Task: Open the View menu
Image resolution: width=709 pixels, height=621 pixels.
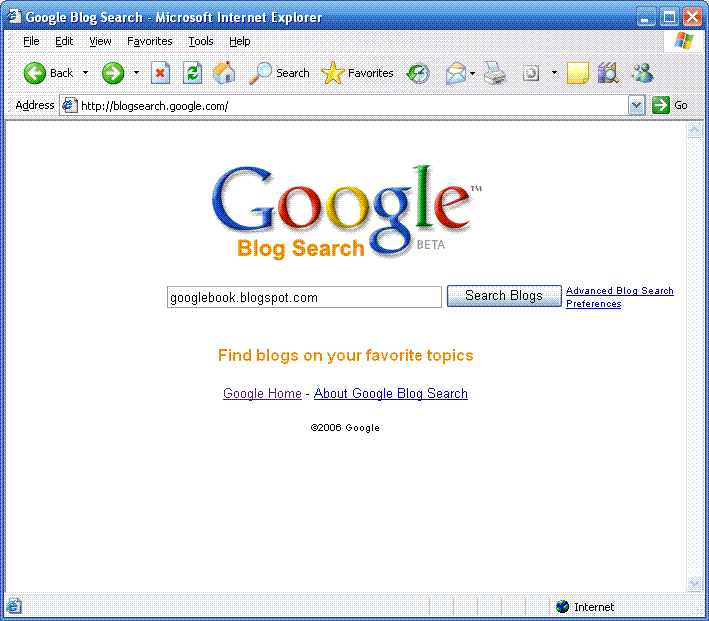Action: click(x=100, y=41)
